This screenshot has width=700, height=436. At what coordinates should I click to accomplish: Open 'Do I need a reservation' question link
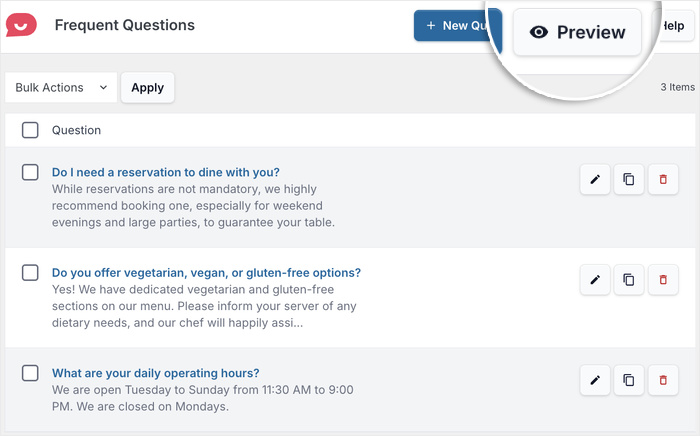coord(165,172)
